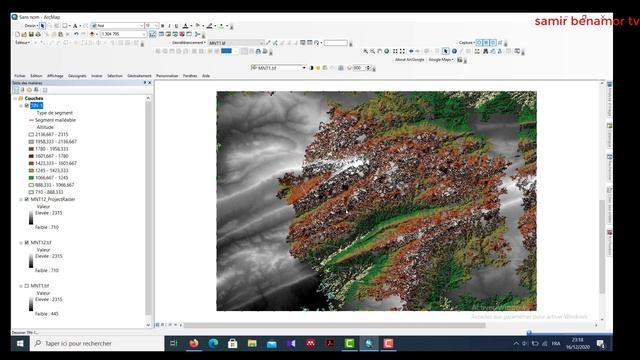
Task: Collapse the MNT12.tif layer legend
Action: (21, 243)
